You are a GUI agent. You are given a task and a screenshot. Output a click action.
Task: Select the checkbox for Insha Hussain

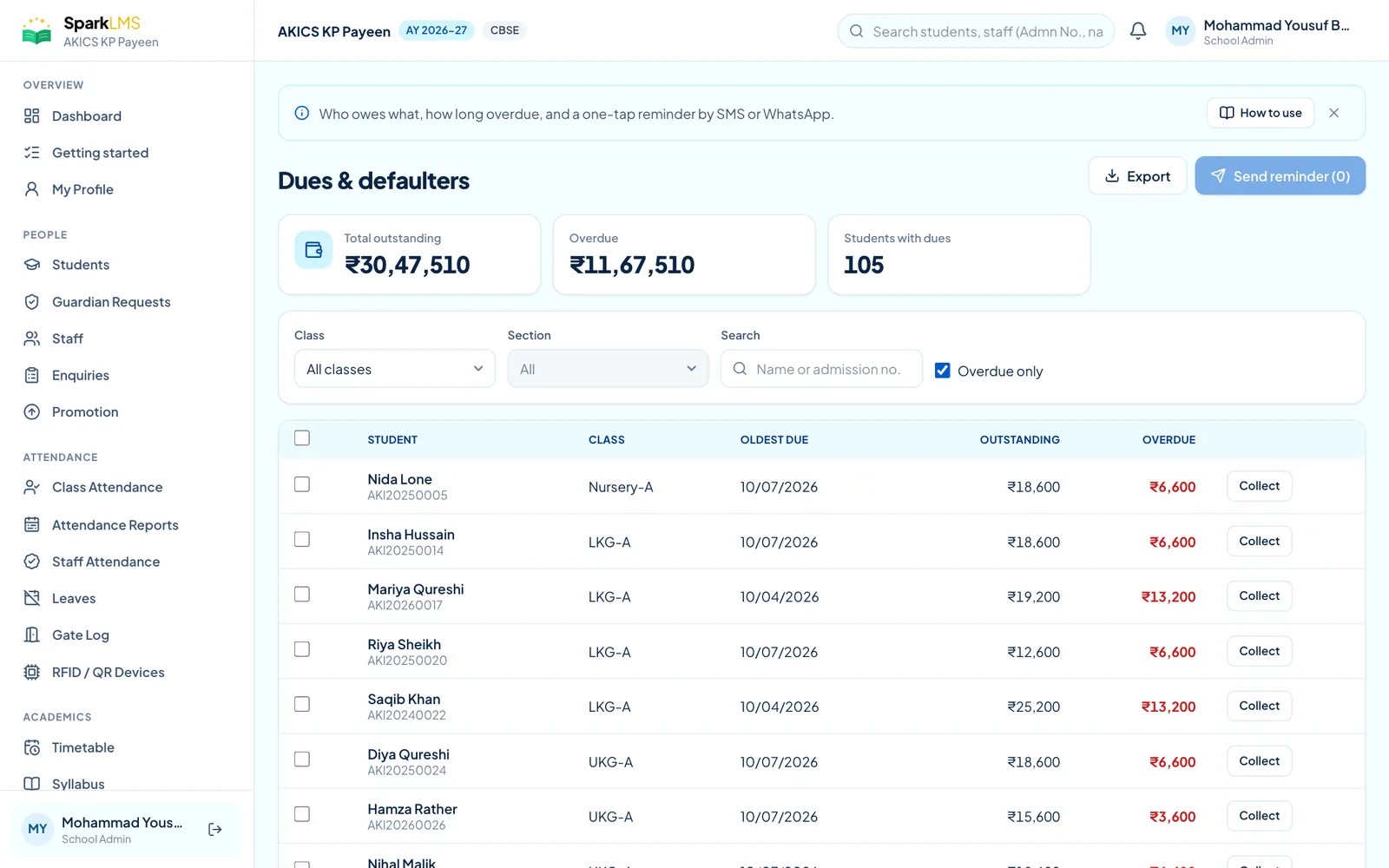click(x=302, y=540)
